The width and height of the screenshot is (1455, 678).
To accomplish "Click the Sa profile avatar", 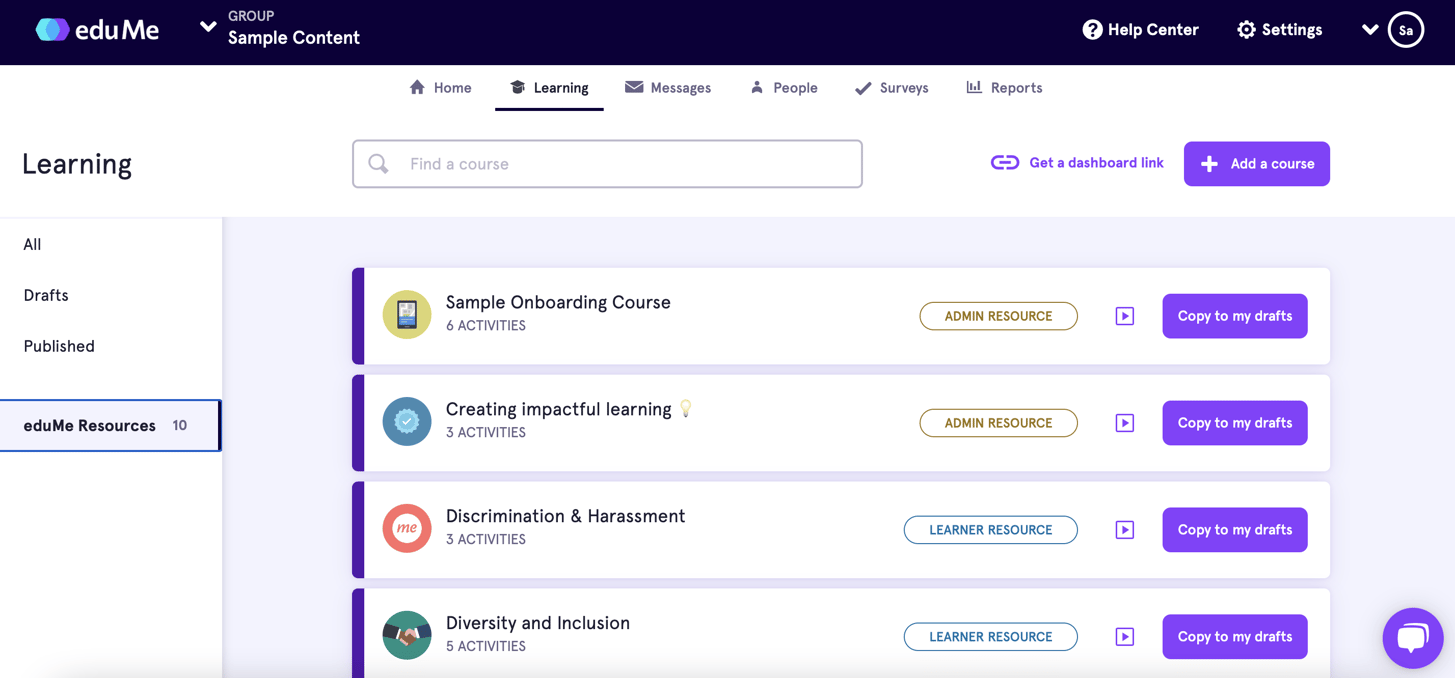I will click(1405, 30).
